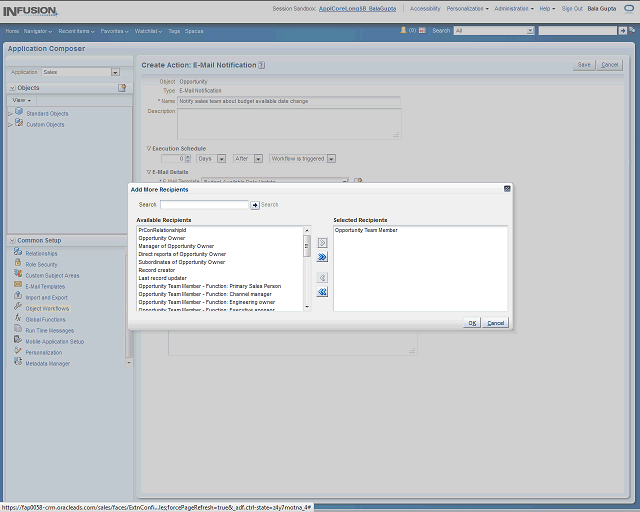Screen dimensions: 640x512
Task: Click the Global Functions fx icon
Action: click(x=18, y=319)
